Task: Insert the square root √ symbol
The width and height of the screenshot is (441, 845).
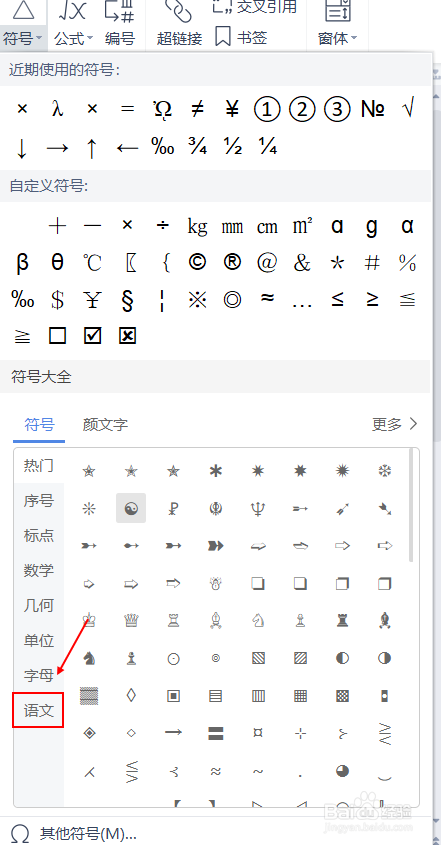Action: [x=408, y=109]
